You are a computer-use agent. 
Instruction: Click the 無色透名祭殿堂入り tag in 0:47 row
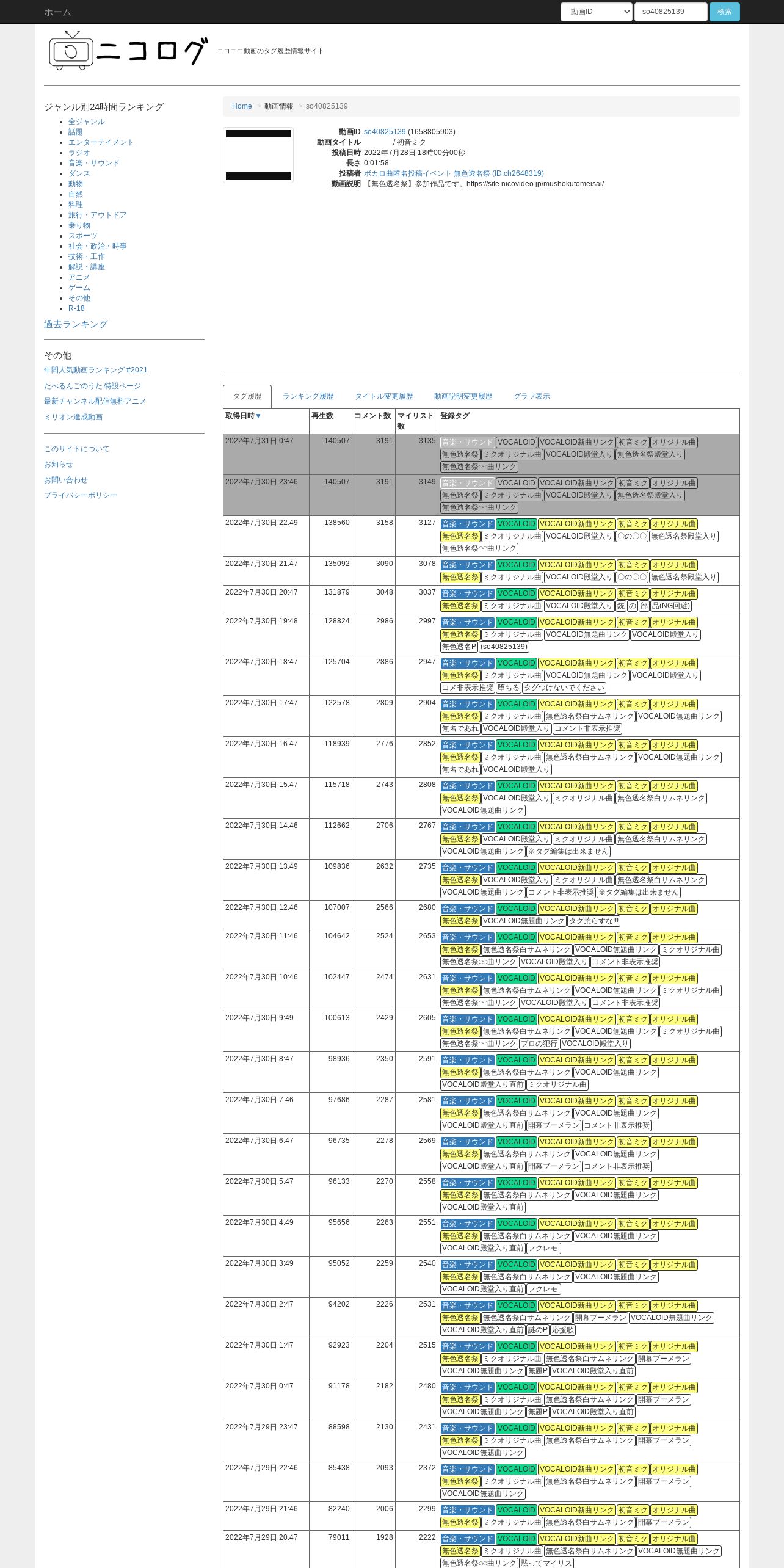click(650, 454)
